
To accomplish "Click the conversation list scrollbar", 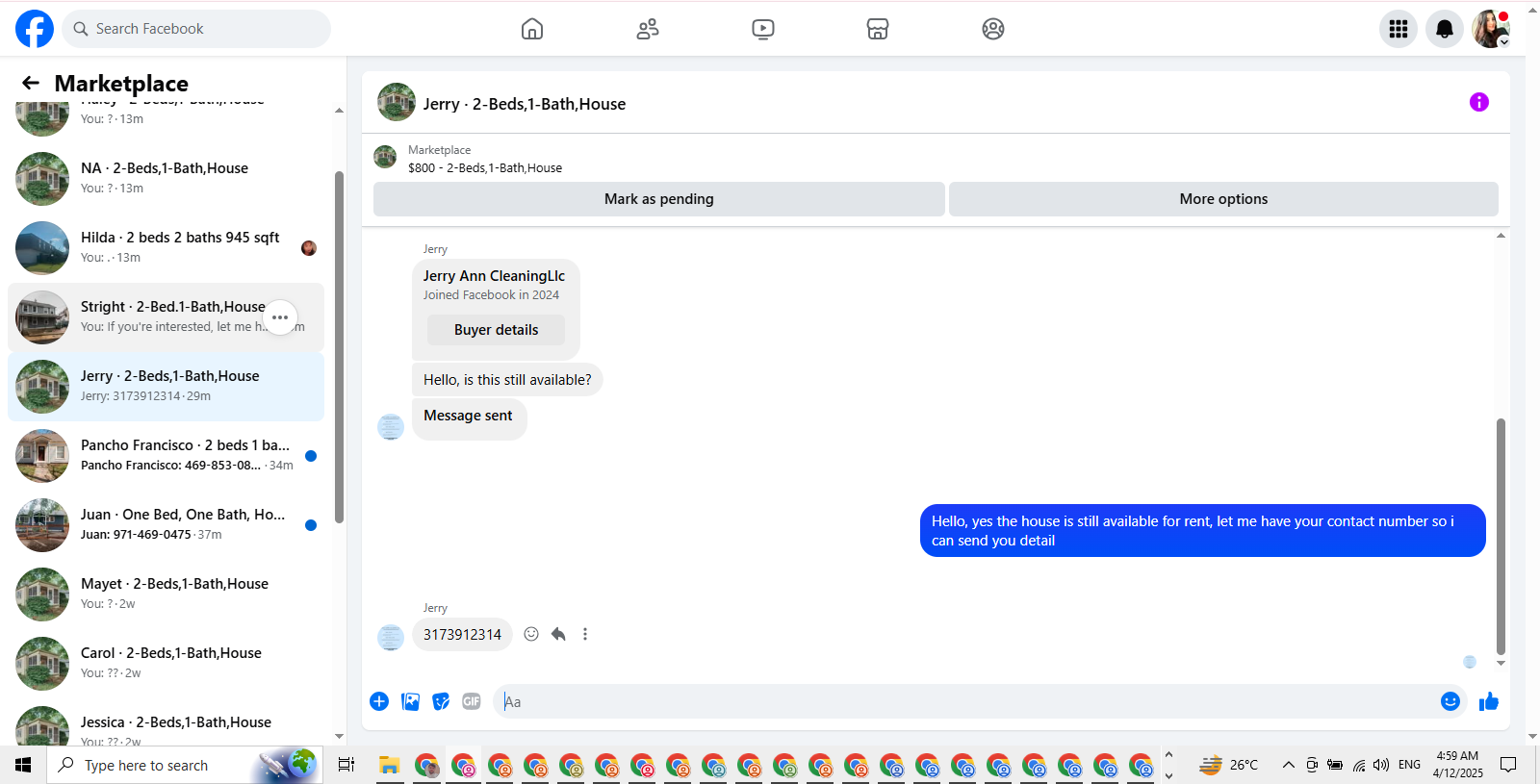I will [x=339, y=346].
